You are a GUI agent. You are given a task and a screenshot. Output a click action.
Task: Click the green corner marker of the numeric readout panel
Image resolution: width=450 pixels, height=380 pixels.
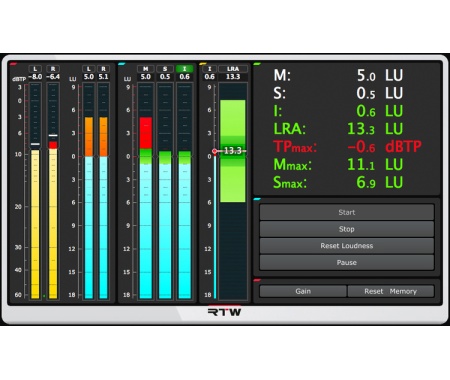[x=257, y=64]
